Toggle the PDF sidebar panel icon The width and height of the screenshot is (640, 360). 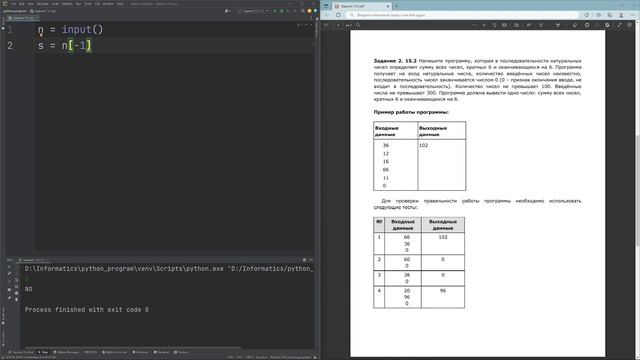click(326, 25)
